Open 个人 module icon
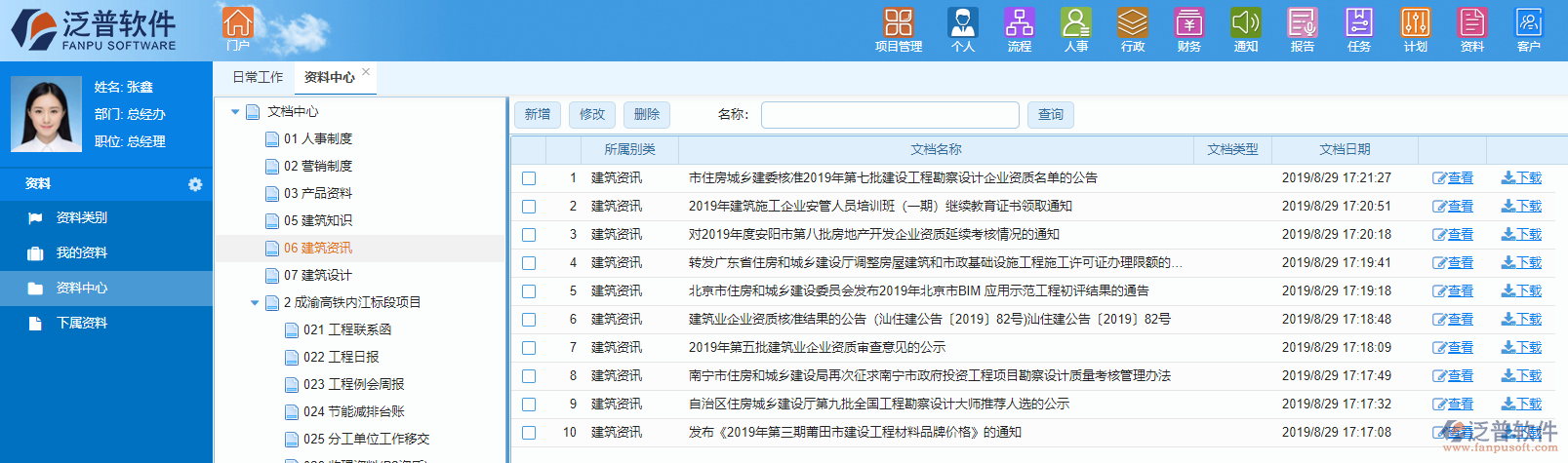Viewport: 1568px width, 463px height. [963, 29]
